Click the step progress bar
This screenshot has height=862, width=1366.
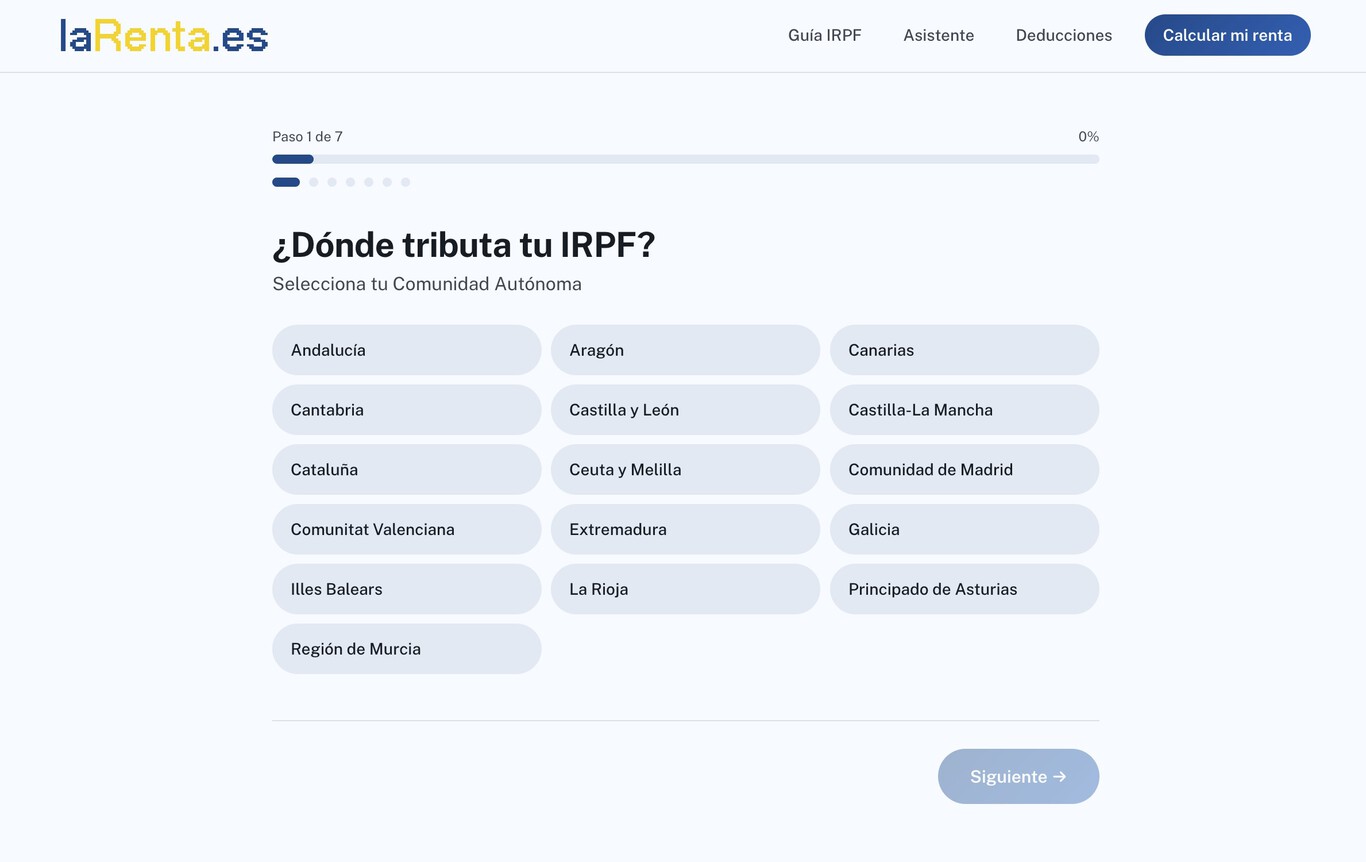(x=685, y=159)
